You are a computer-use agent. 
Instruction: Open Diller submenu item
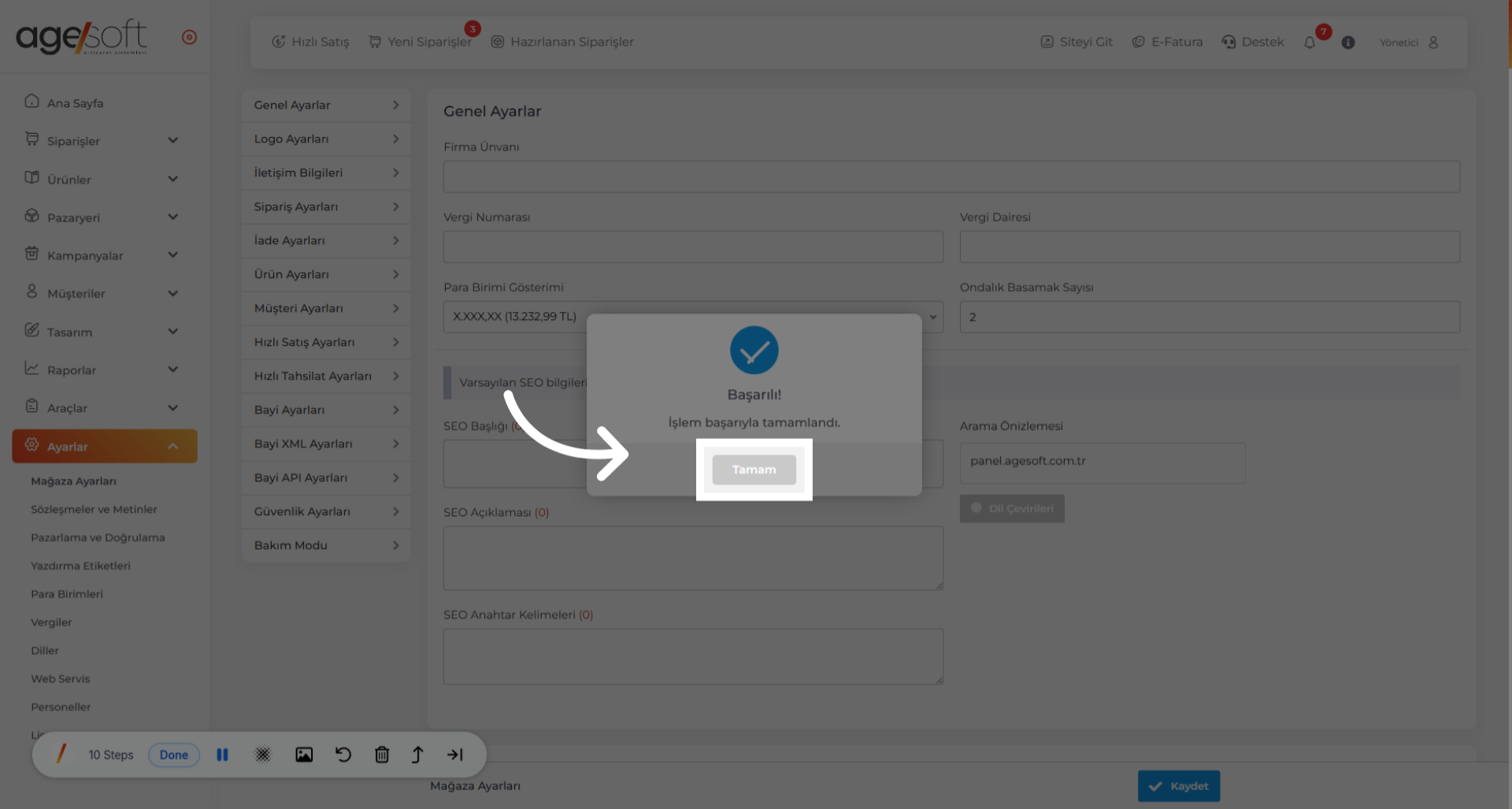click(x=45, y=651)
